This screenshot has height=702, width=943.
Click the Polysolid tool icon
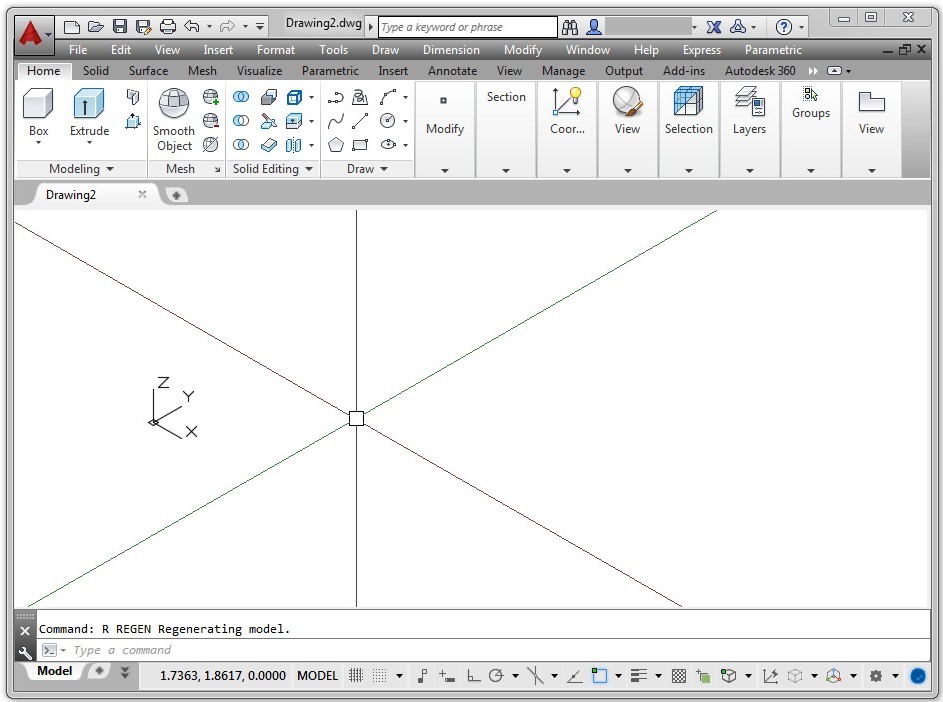(x=133, y=96)
